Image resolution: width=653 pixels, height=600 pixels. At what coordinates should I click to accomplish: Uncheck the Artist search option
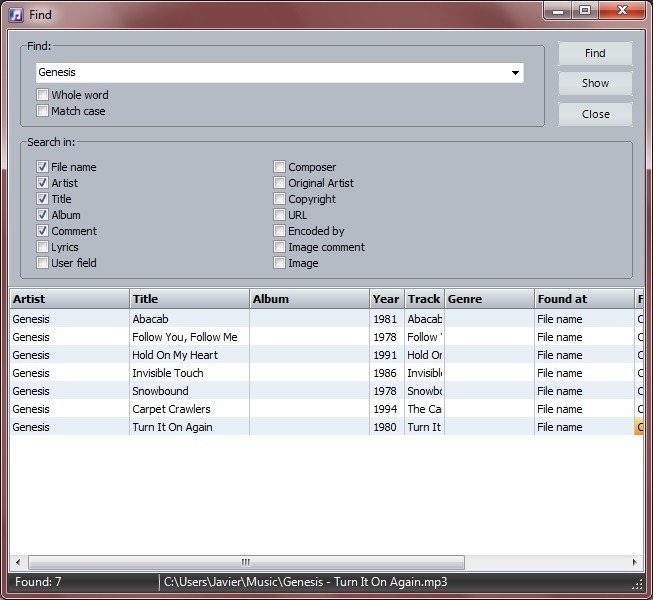coord(42,183)
